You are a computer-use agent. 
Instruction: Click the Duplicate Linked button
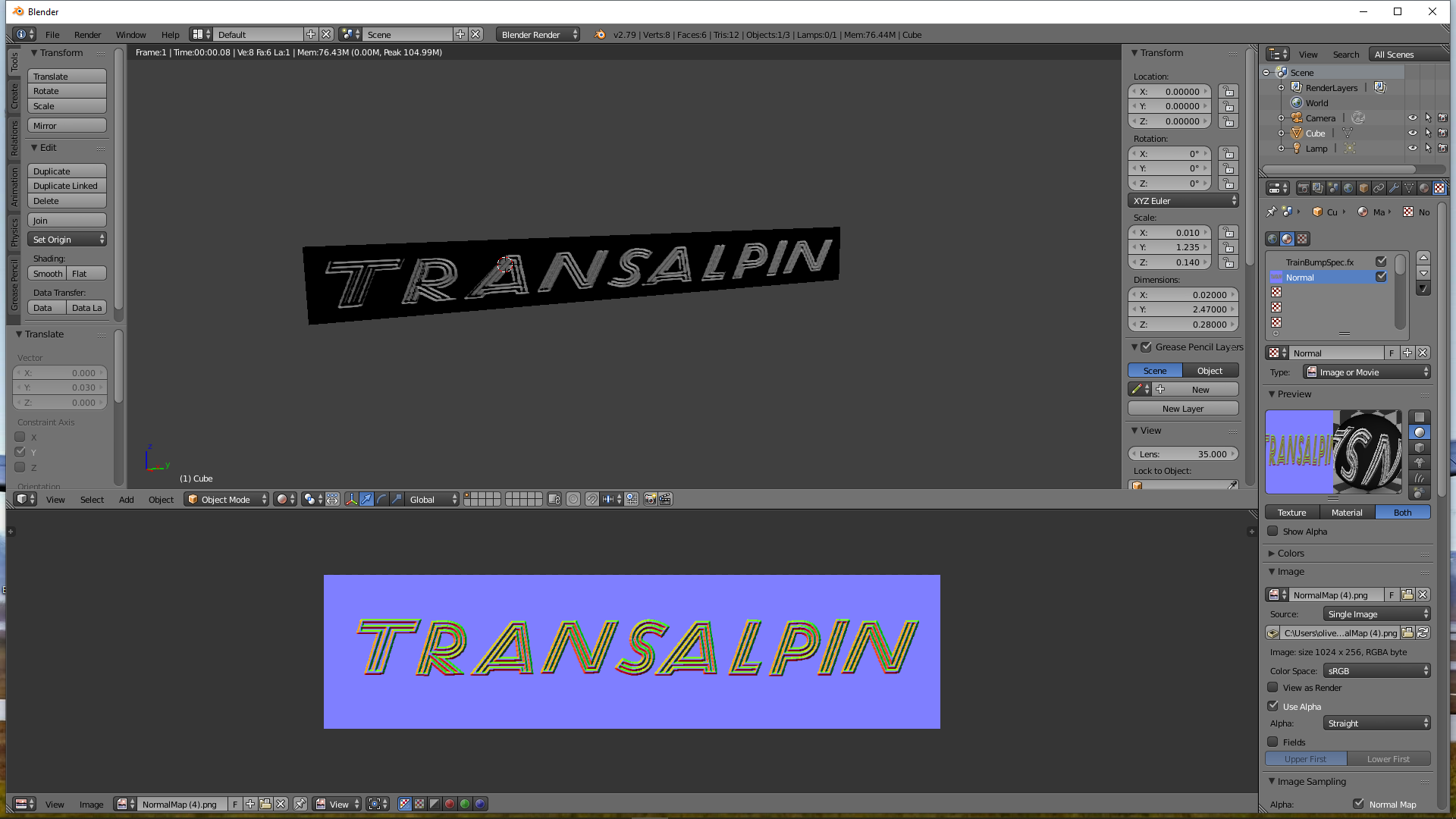tap(66, 186)
